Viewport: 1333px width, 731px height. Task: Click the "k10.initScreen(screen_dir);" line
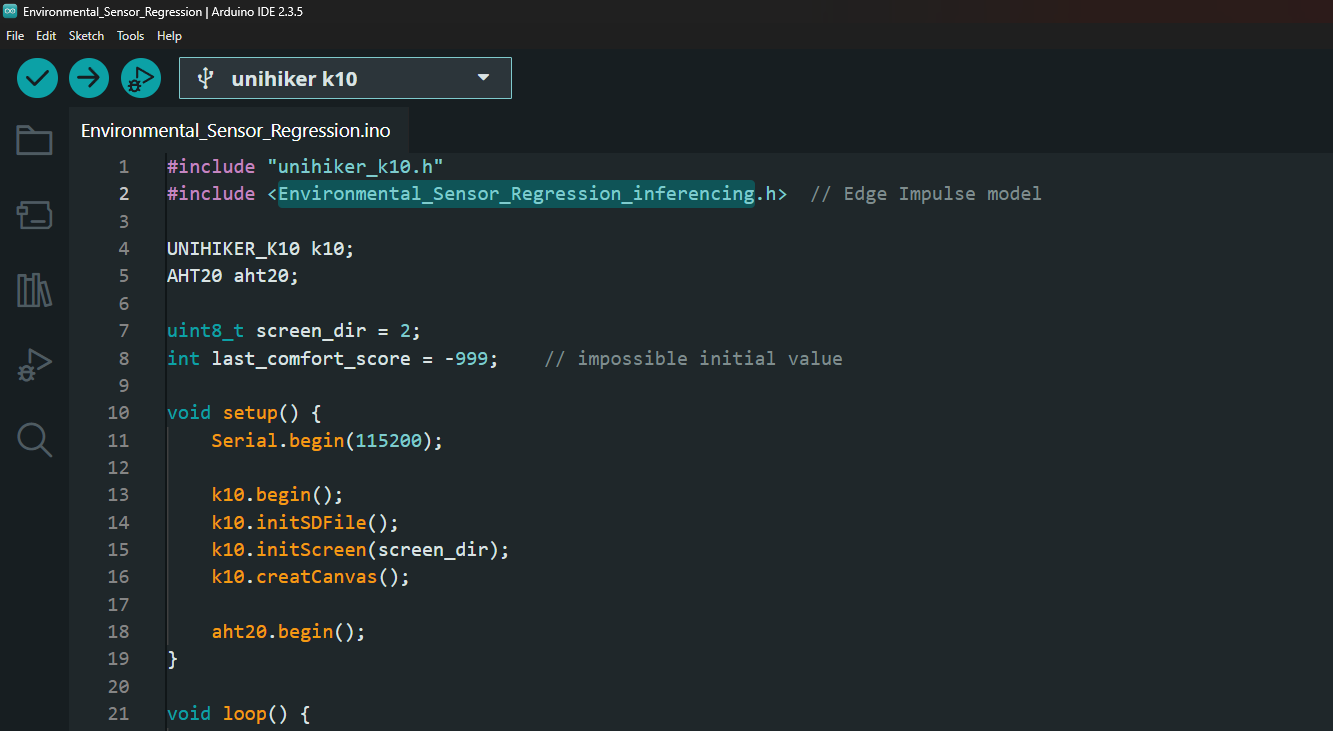(x=361, y=549)
